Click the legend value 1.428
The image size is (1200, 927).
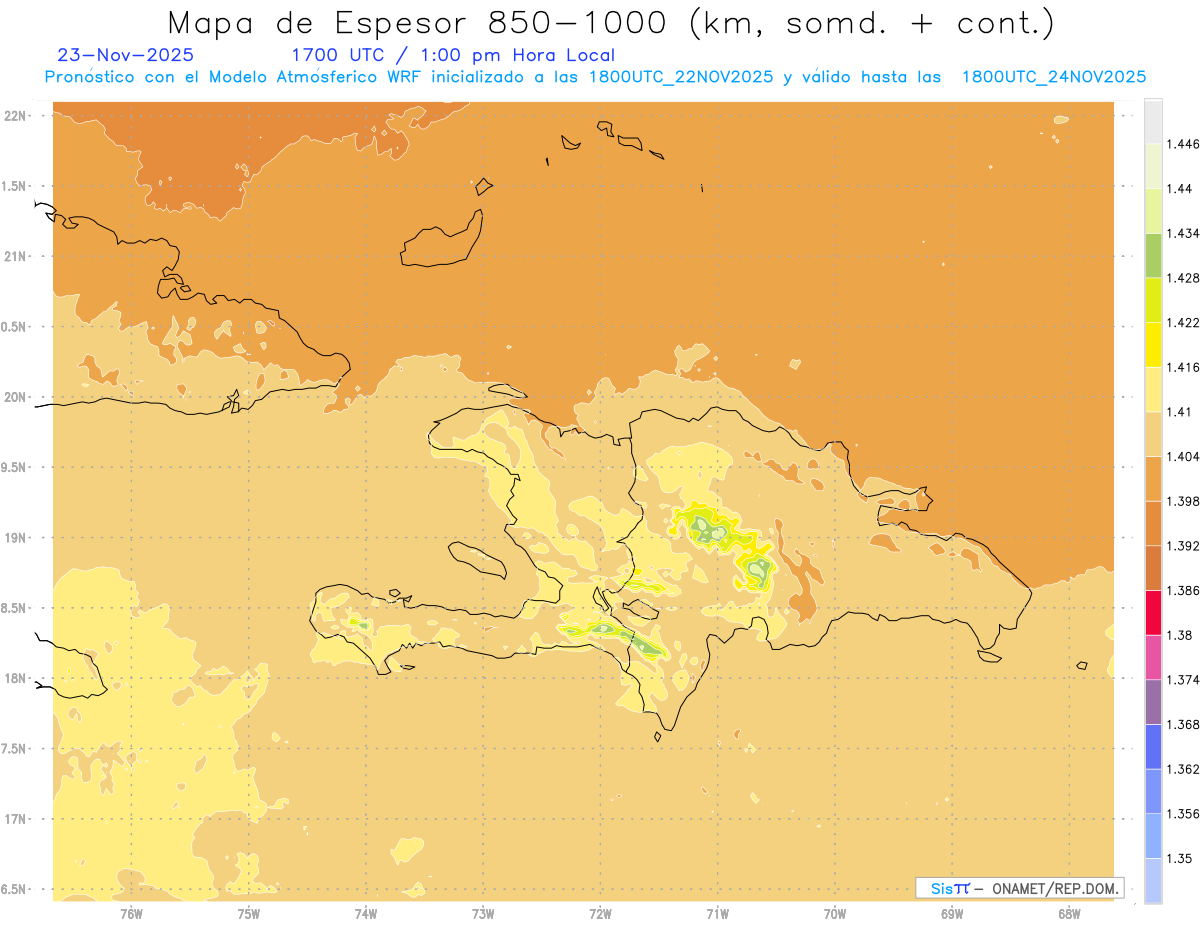click(x=1183, y=277)
